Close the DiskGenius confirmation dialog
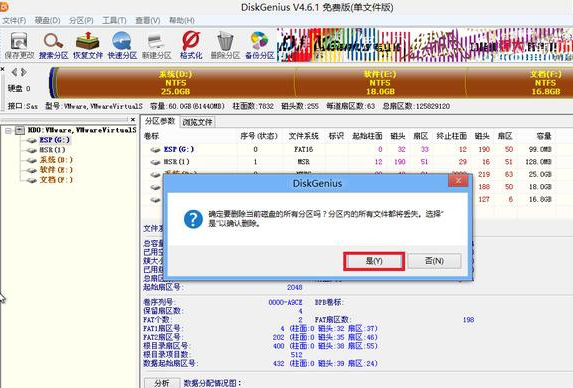This screenshot has width=573, height=388. click(x=458, y=180)
